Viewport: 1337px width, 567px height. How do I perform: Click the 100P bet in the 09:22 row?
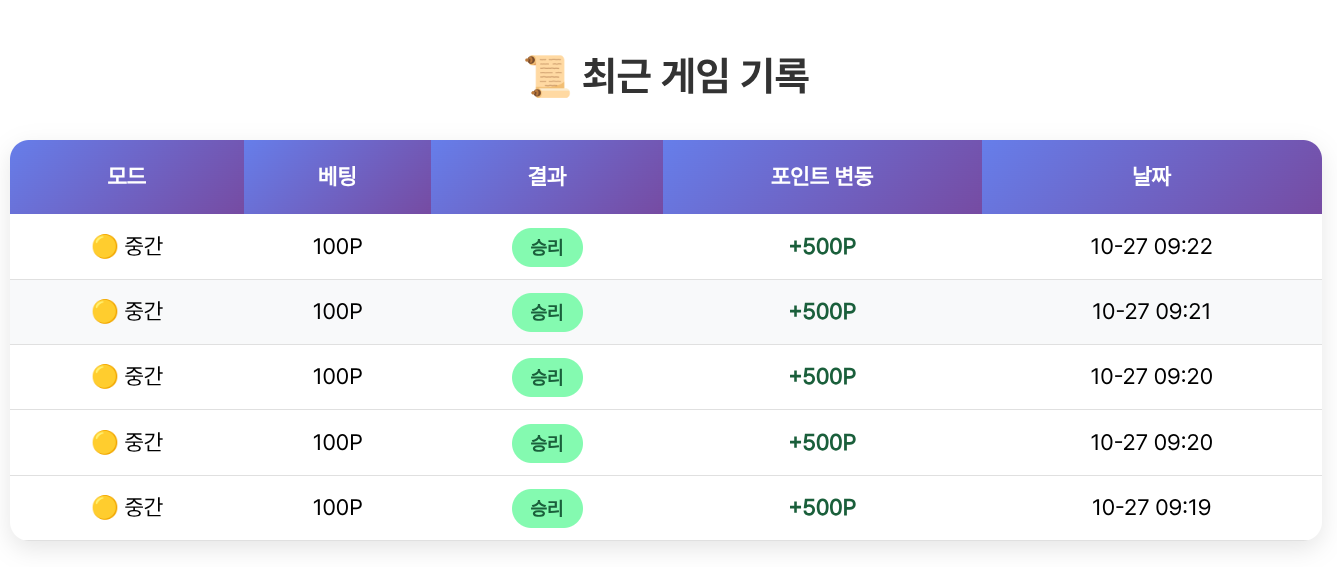pyautogui.click(x=337, y=247)
